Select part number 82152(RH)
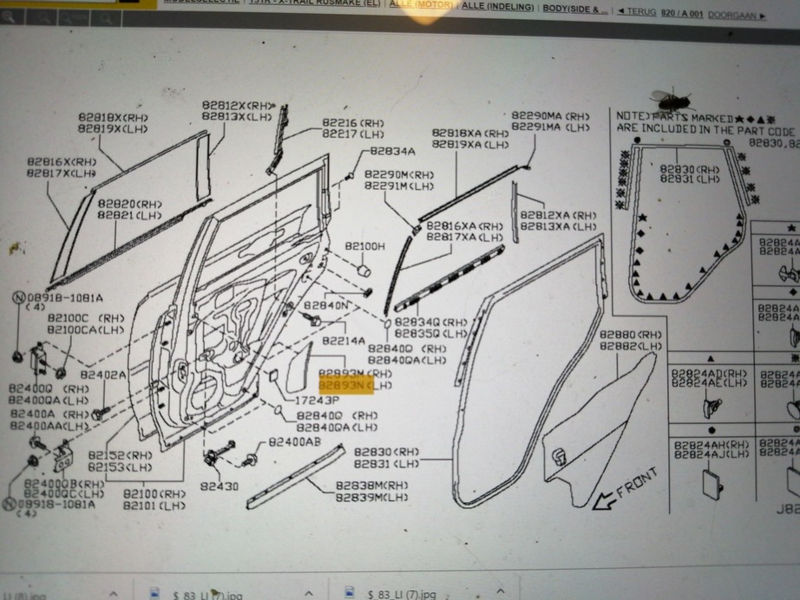The height and width of the screenshot is (600, 800). coord(120,455)
